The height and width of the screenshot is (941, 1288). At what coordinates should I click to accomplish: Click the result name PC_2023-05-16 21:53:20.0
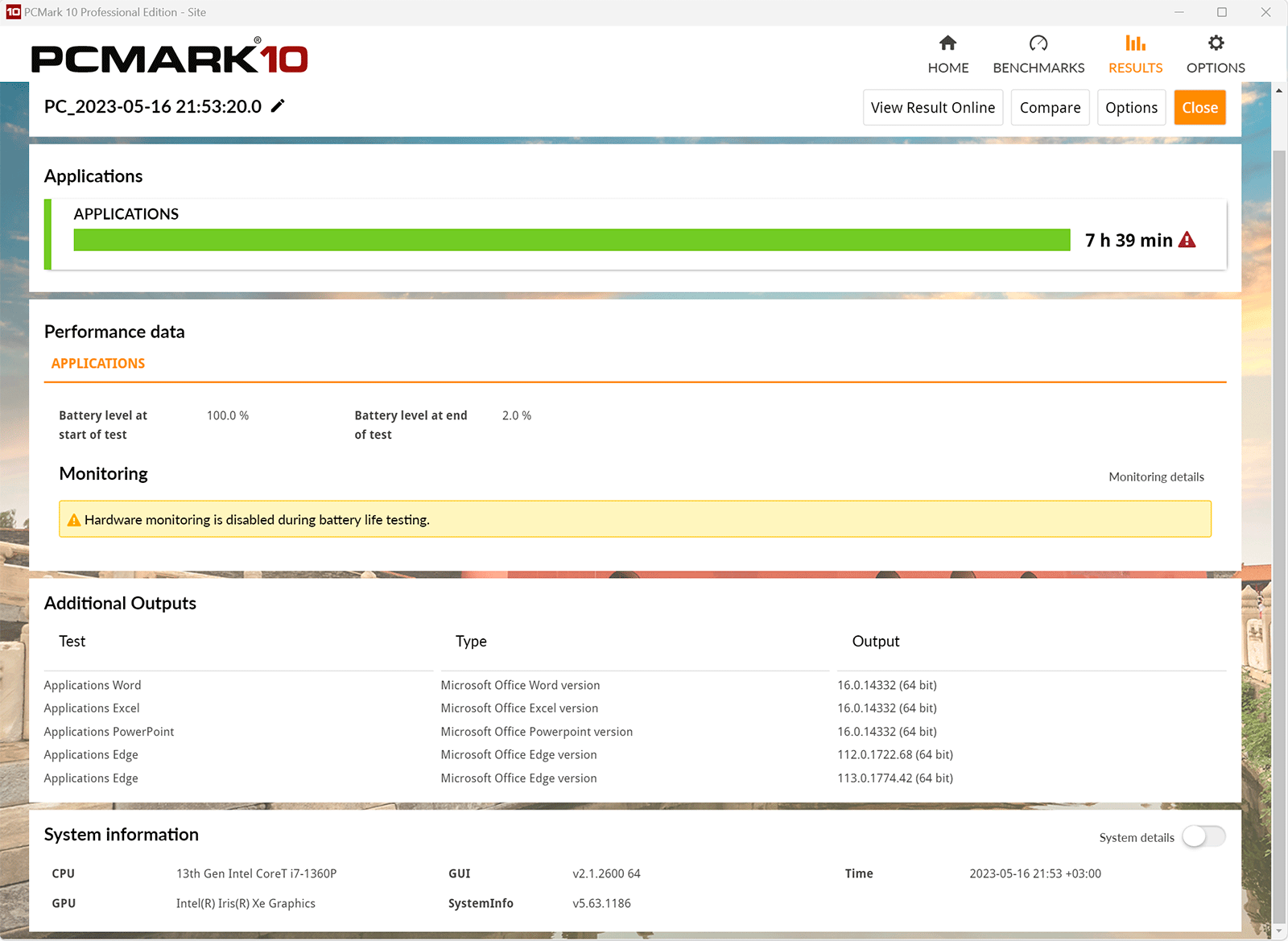click(x=153, y=106)
